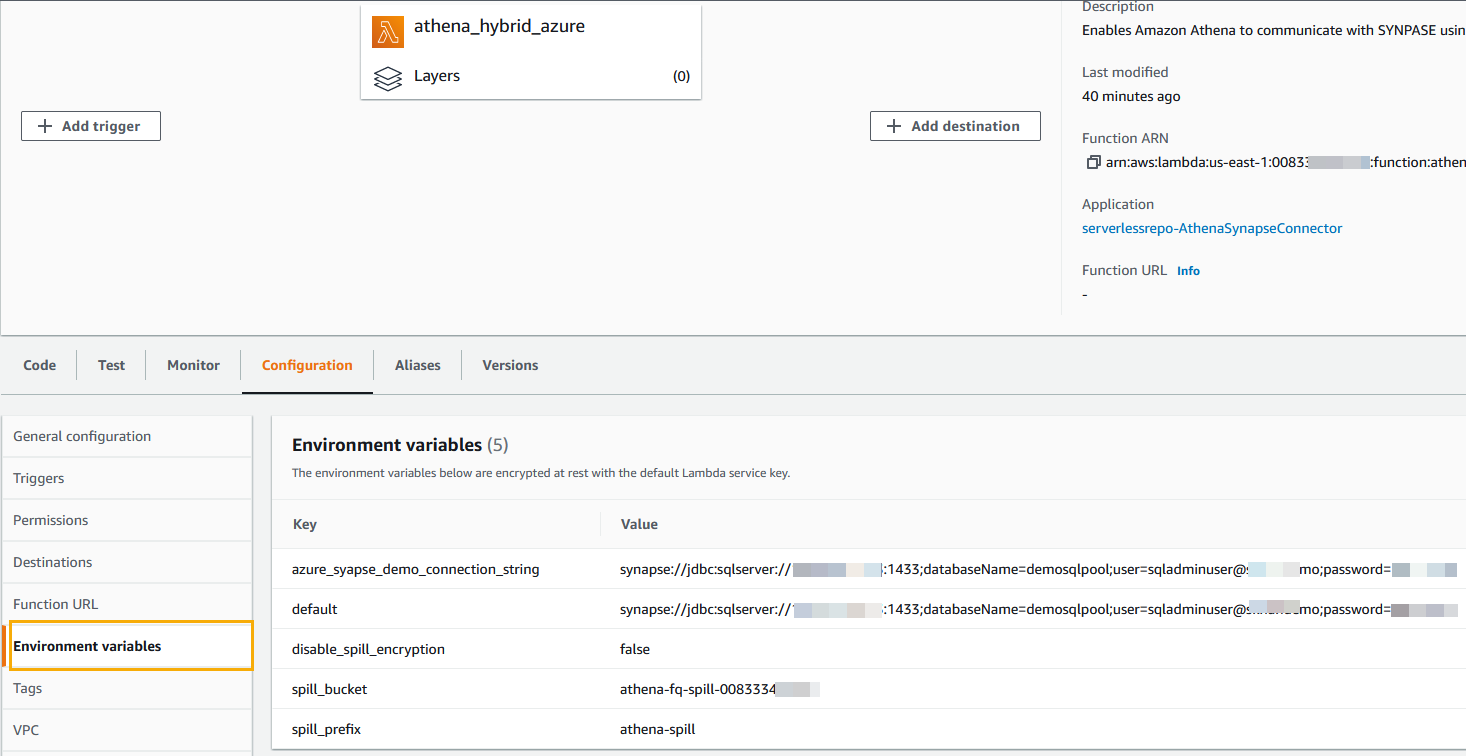Switch to the Versions tab
Viewport: 1466px width, 756px height.
pos(510,365)
